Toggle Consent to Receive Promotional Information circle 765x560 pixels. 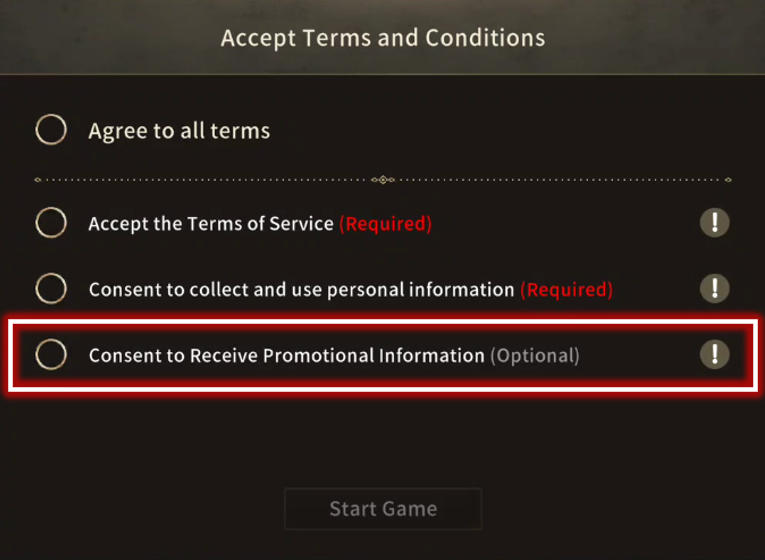(x=51, y=354)
